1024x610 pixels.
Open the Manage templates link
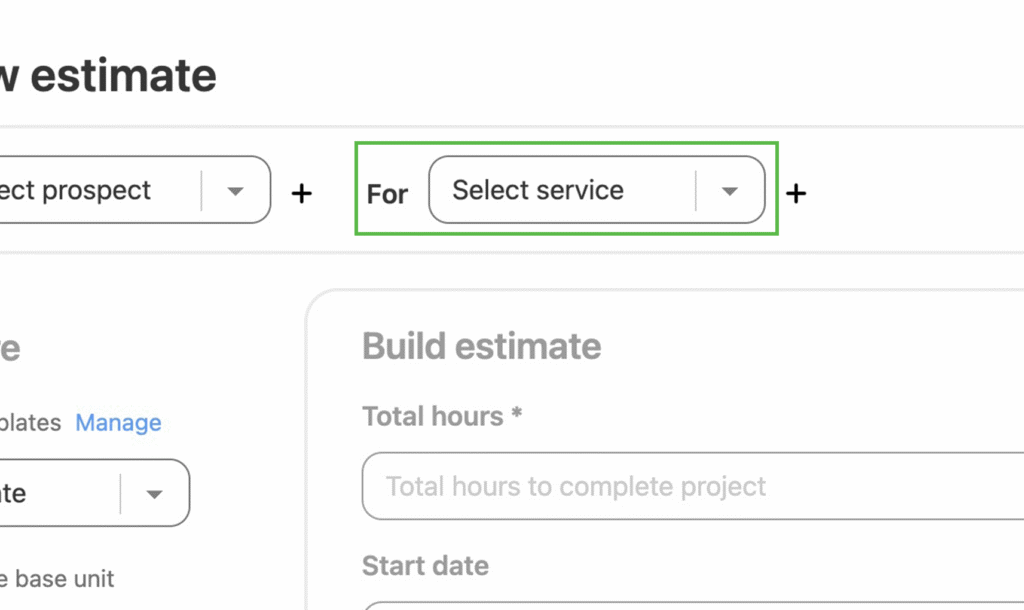click(x=118, y=423)
